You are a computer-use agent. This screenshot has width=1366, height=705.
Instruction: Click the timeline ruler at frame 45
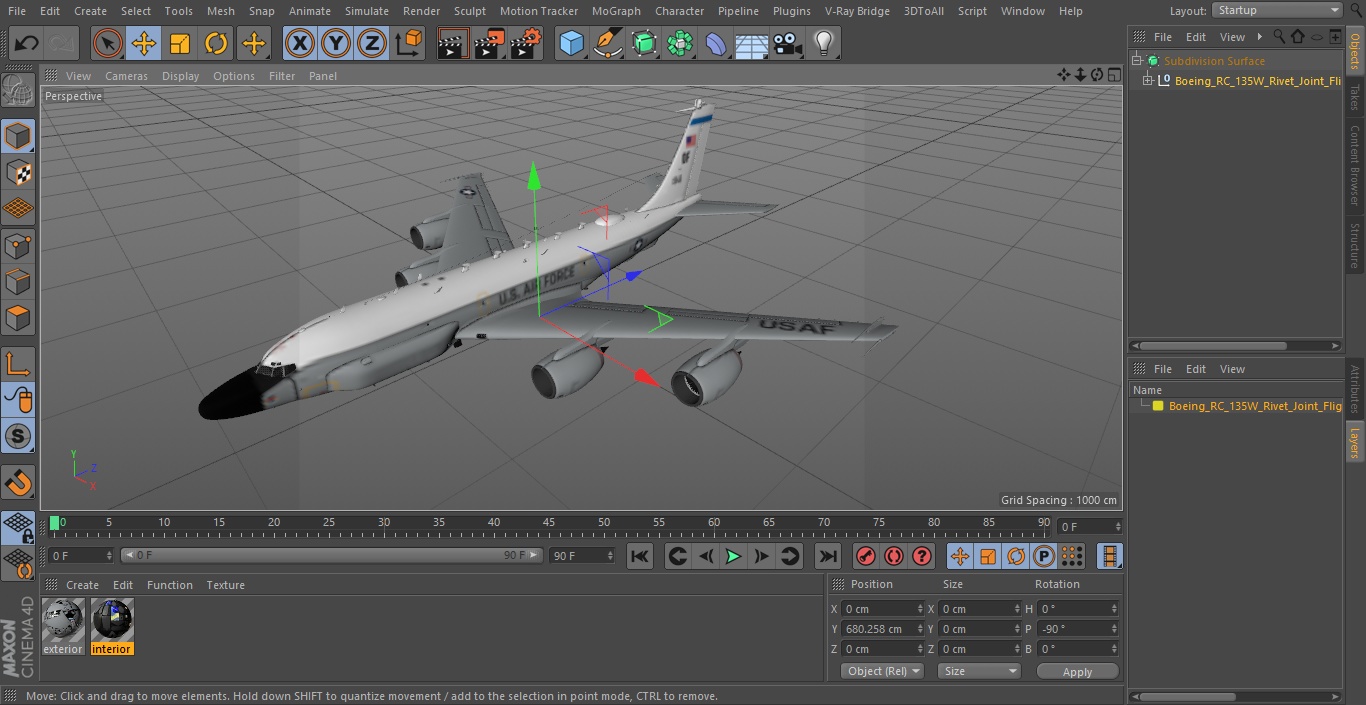click(x=549, y=523)
